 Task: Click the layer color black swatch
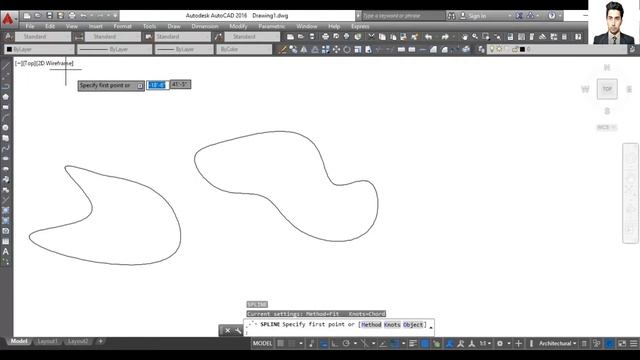pyautogui.click(x=522, y=49)
